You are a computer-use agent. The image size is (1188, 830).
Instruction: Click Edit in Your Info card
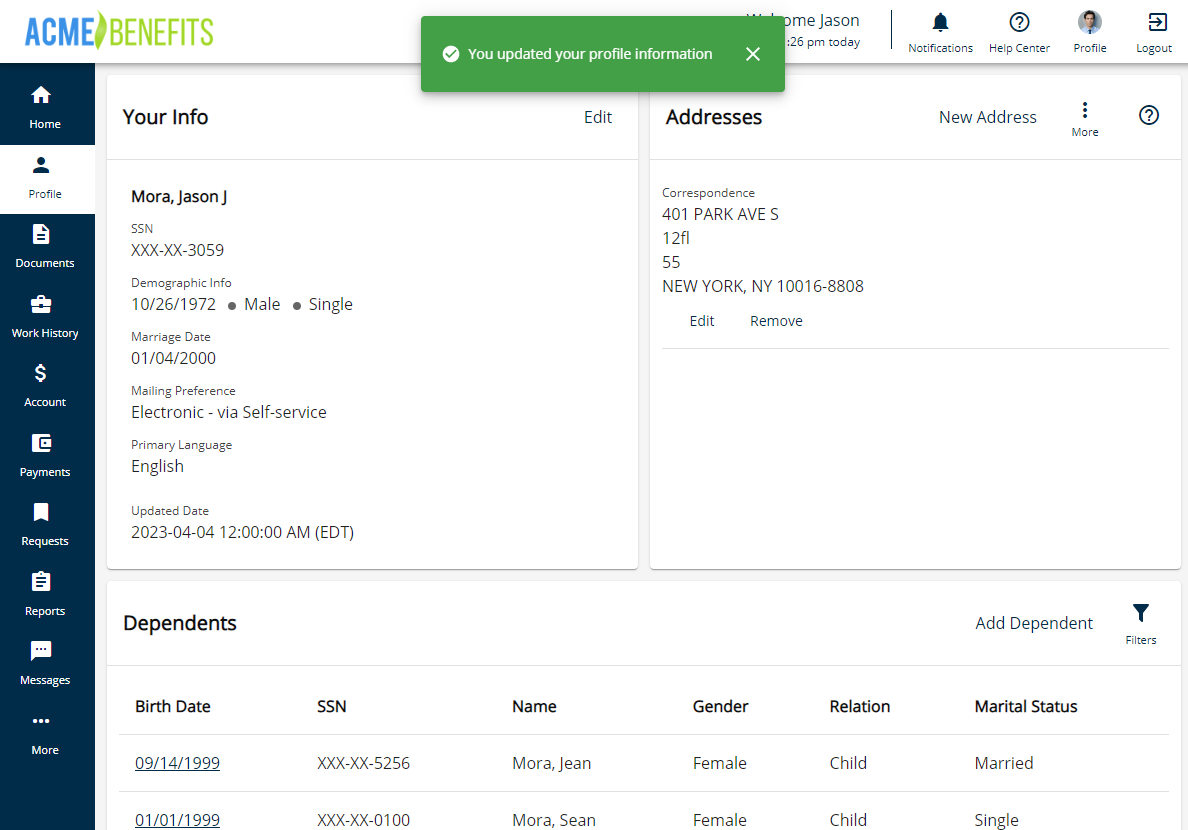coord(598,117)
